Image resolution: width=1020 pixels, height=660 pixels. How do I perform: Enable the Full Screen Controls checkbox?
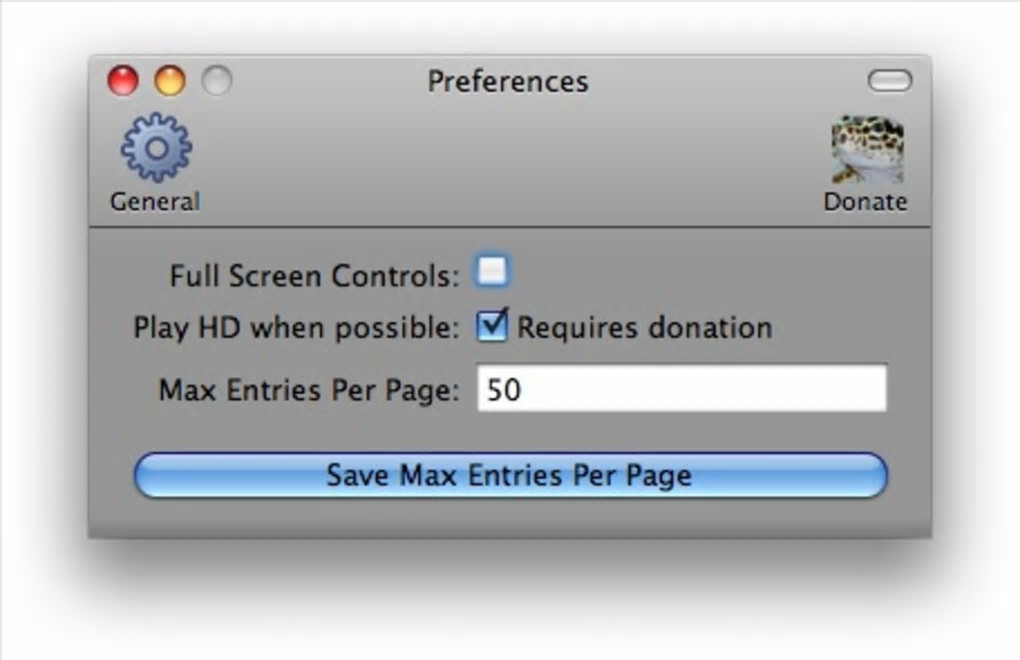(491, 271)
